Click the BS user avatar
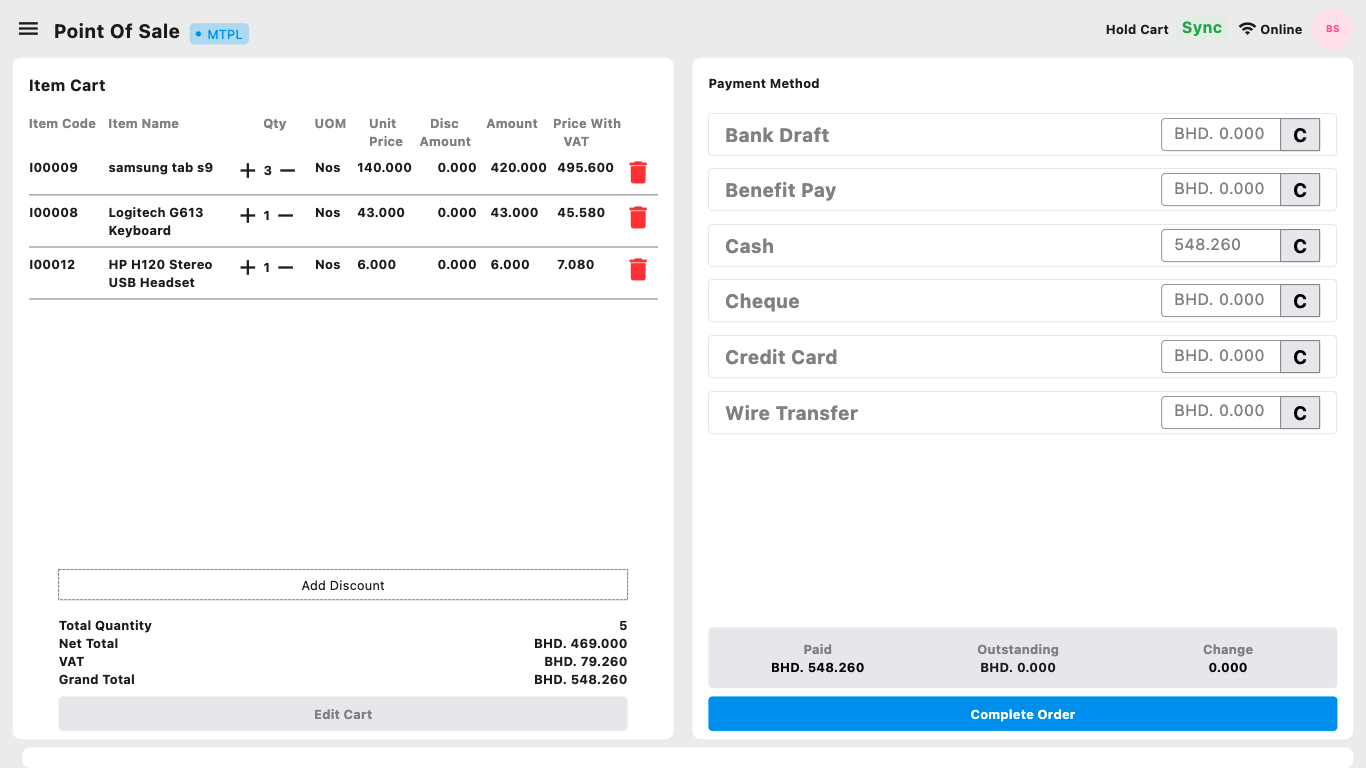This screenshot has height=768, width=1366. [1332, 29]
